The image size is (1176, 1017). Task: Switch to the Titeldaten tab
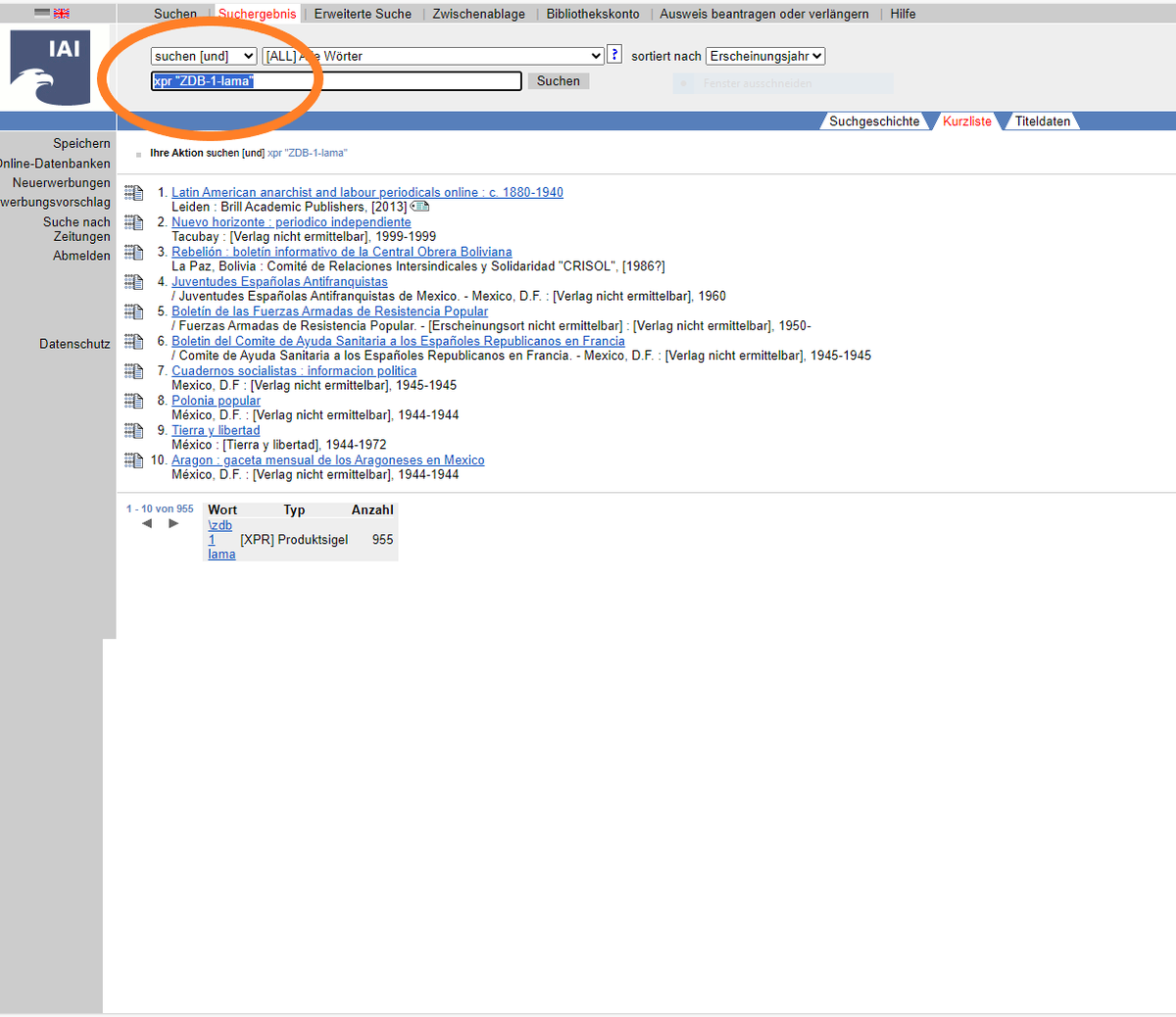[x=1043, y=121]
